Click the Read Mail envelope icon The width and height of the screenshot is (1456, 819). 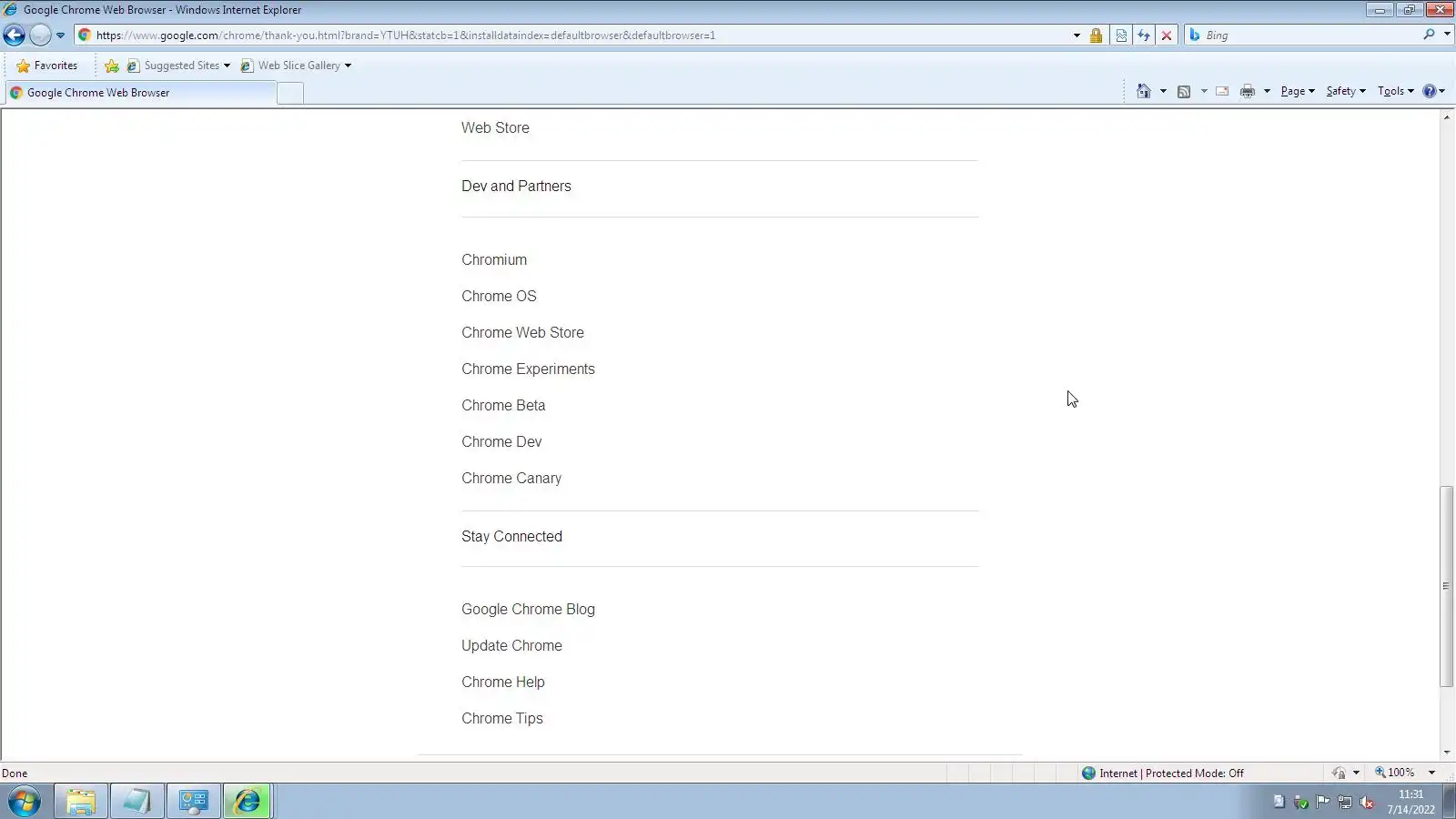pos(1222,91)
